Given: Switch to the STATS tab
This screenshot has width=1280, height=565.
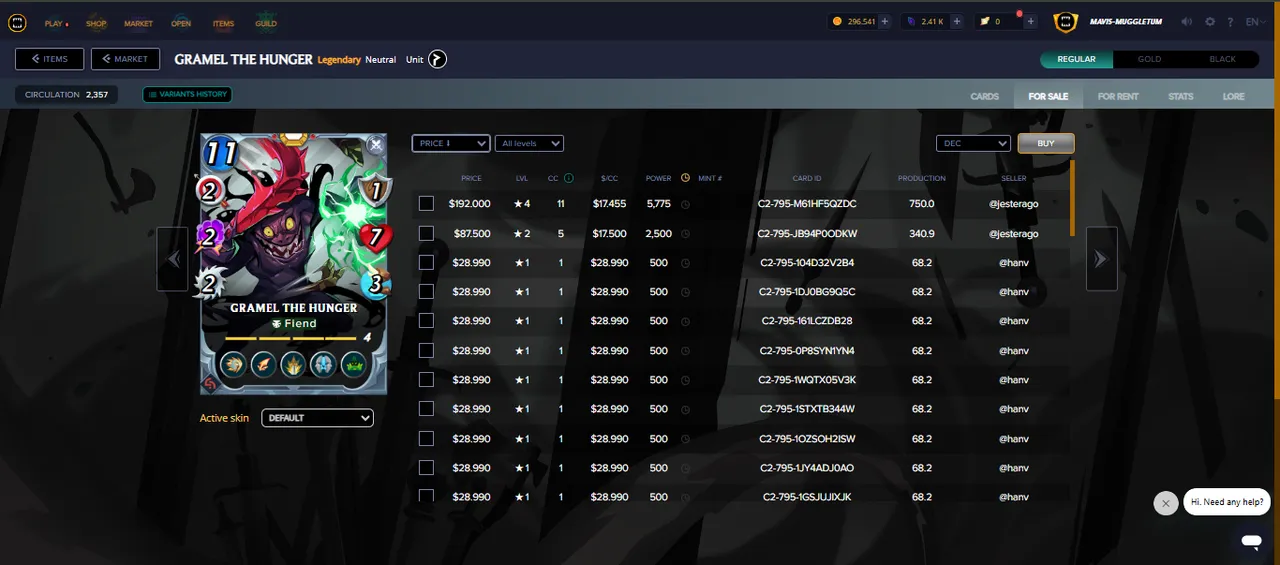Looking at the screenshot, I should coord(1181,96).
